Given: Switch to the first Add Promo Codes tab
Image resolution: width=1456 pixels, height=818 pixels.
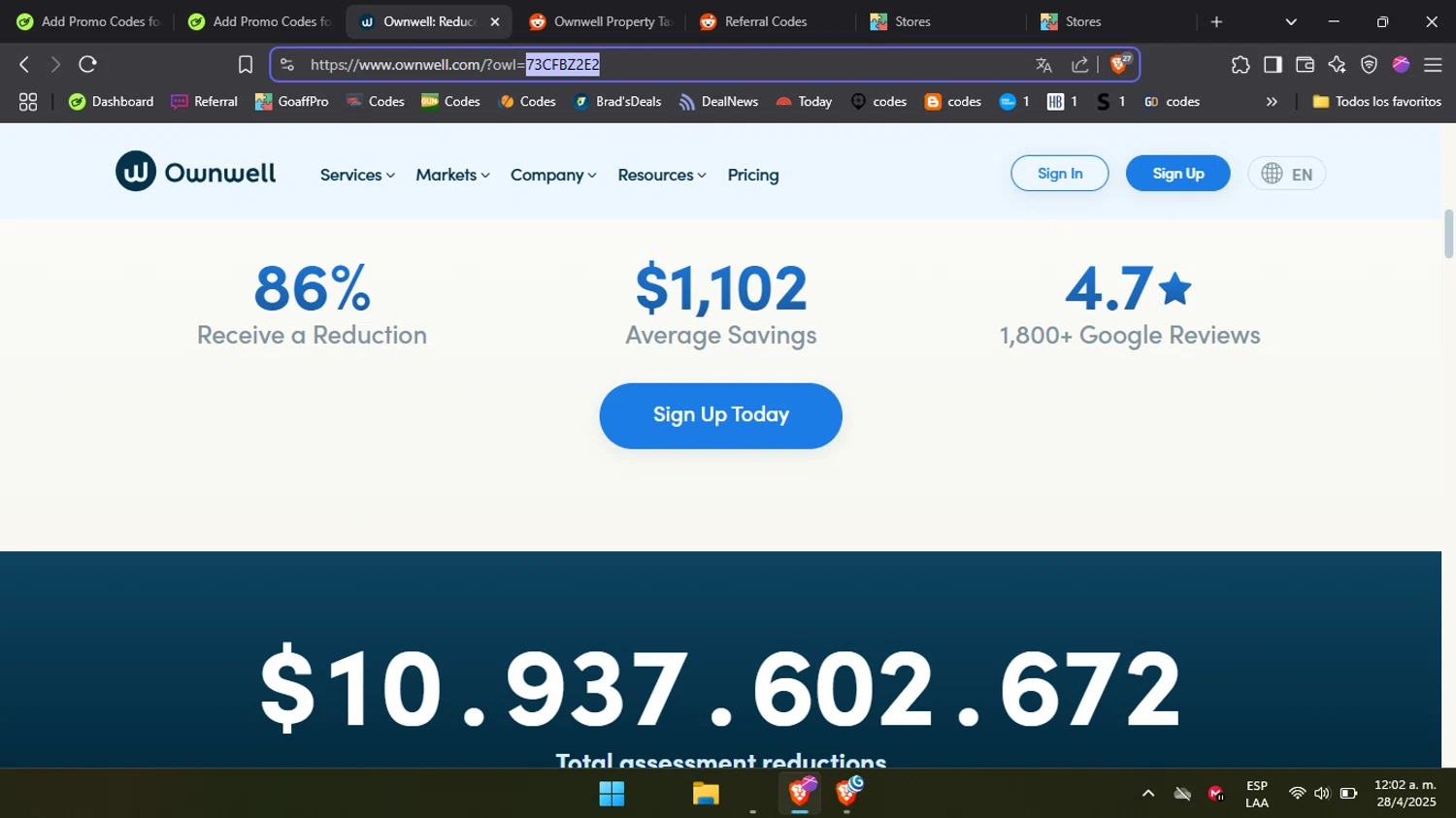Looking at the screenshot, I should (87, 21).
